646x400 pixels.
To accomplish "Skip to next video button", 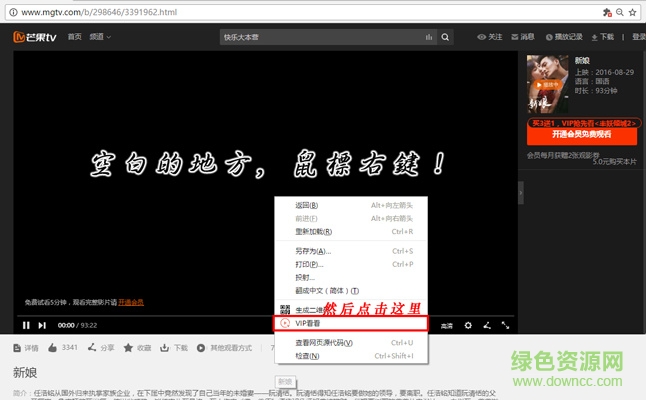I will [42, 325].
